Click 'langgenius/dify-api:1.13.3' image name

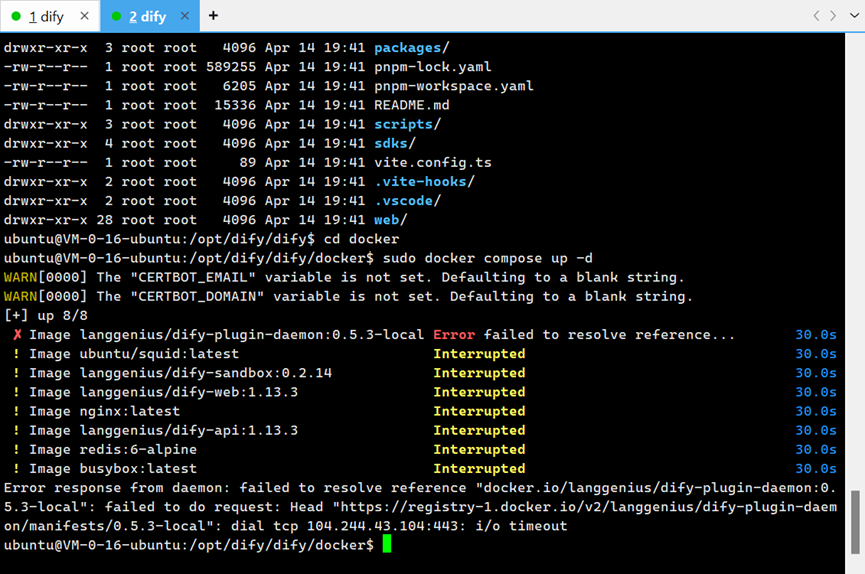click(x=189, y=430)
